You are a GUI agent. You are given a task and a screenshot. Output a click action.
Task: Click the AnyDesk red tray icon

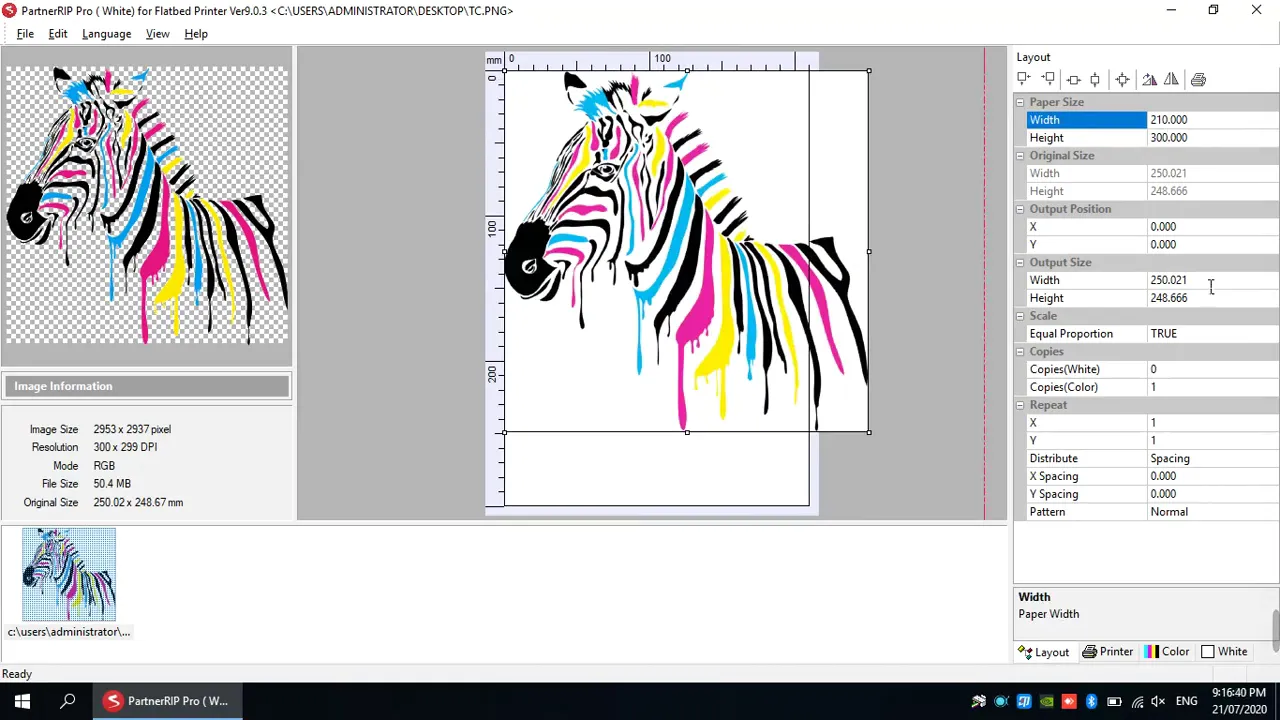coord(1069,701)
